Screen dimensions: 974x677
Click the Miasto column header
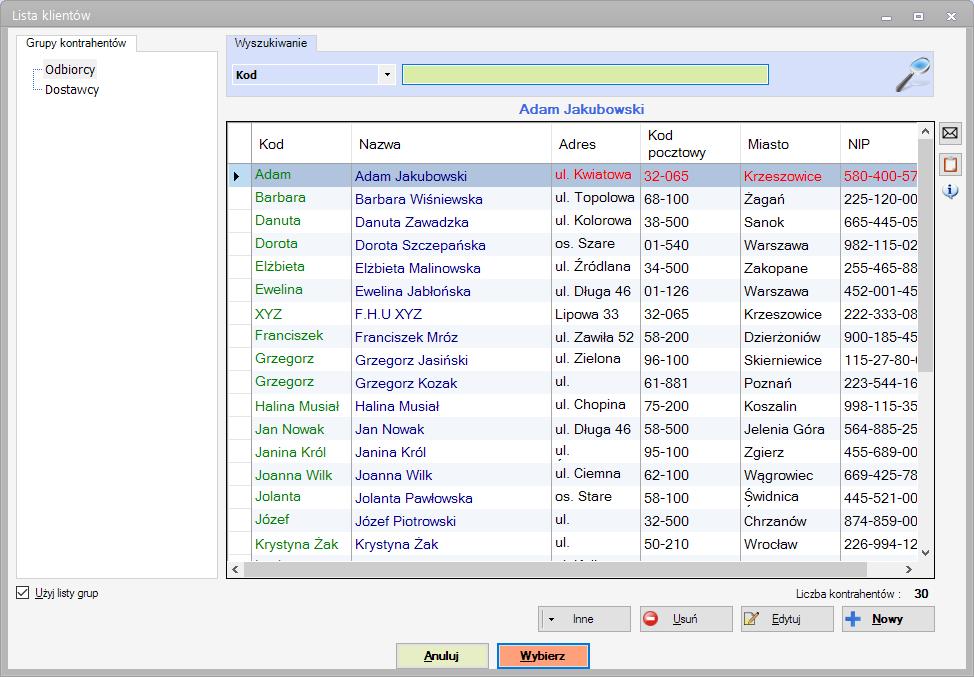(x=790, y=143)
